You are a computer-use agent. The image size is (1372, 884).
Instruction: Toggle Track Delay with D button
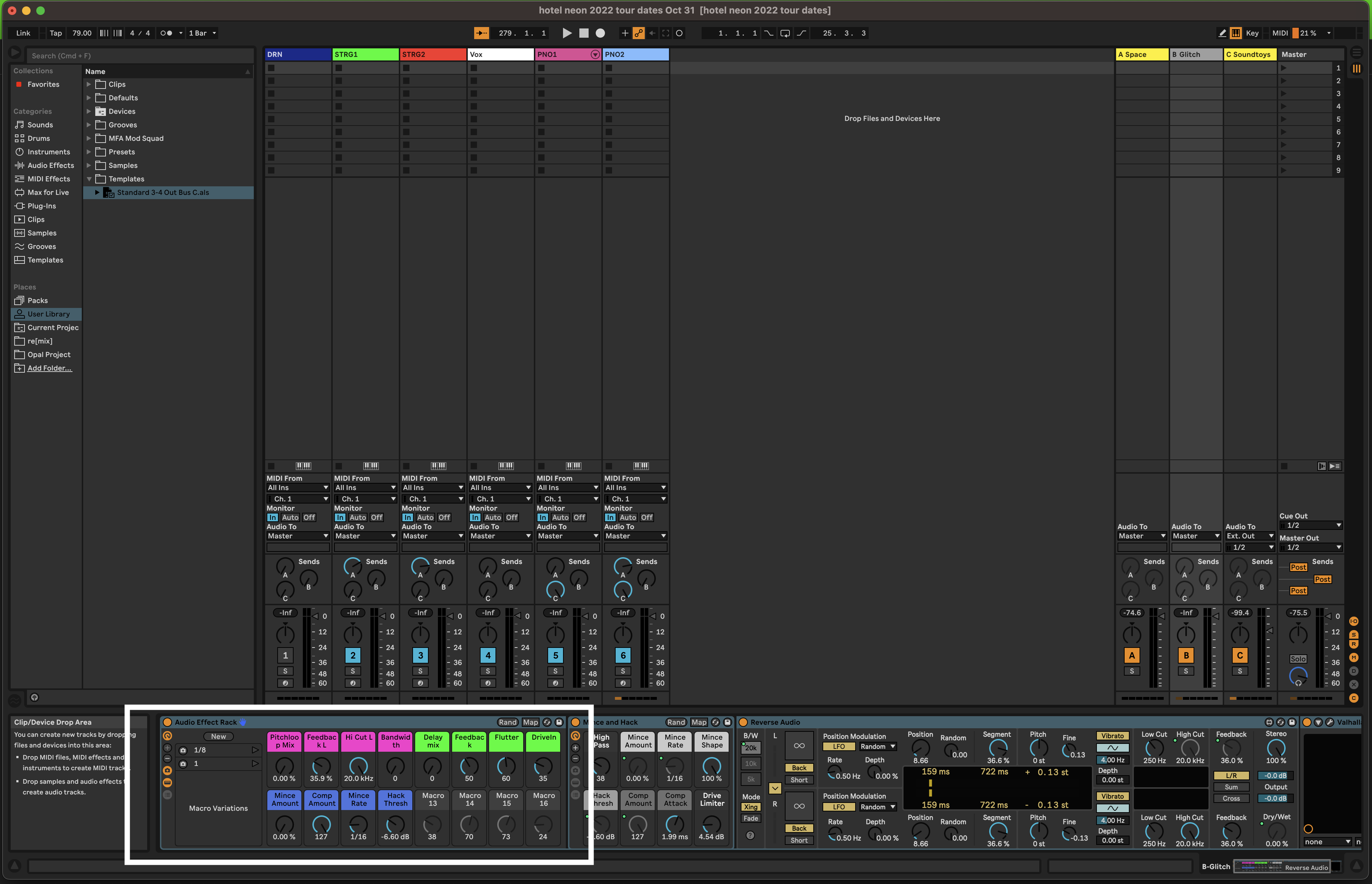pyautogui.click(x=1354, y=670)
